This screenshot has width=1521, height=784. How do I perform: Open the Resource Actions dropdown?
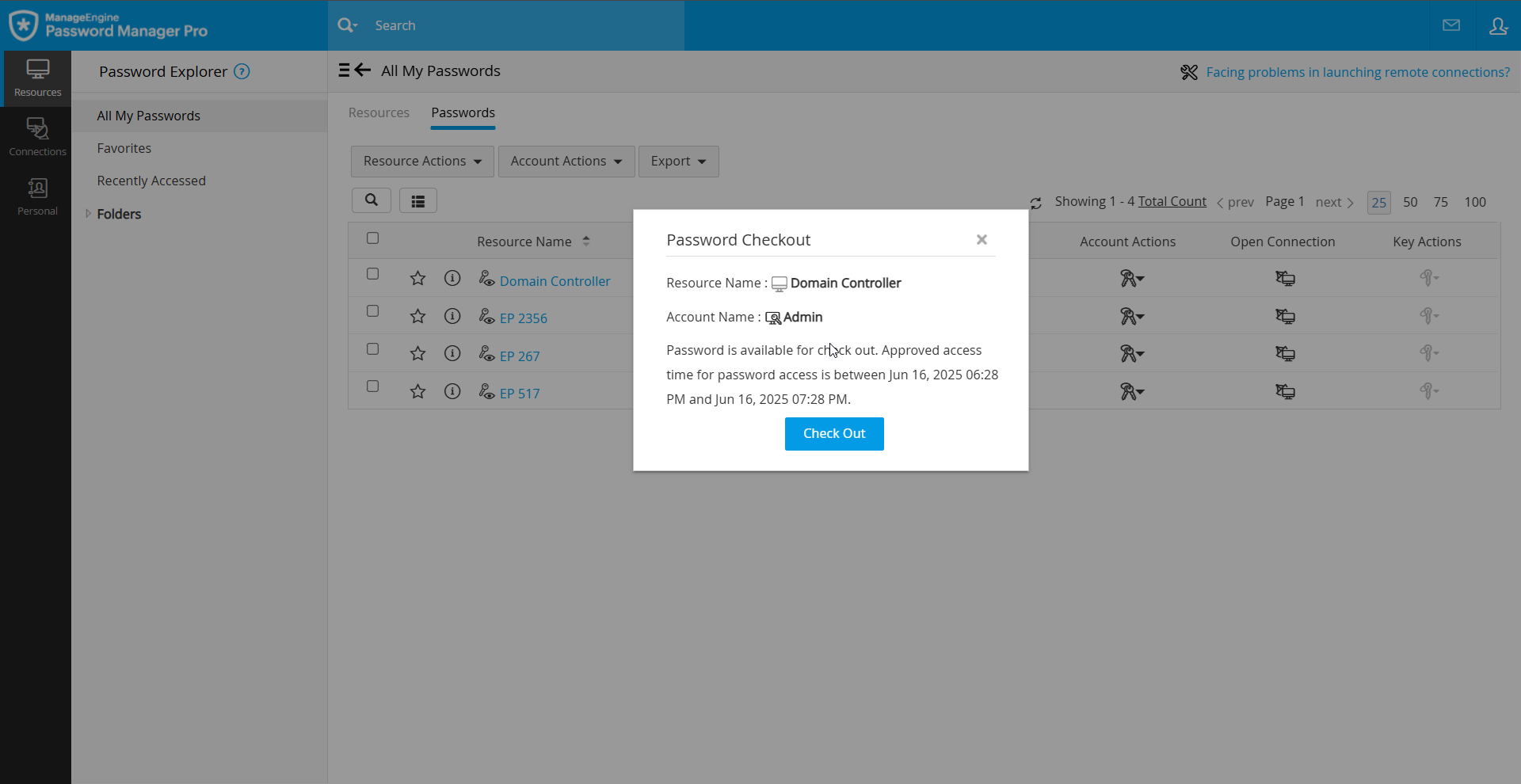[x=422, y=162]
